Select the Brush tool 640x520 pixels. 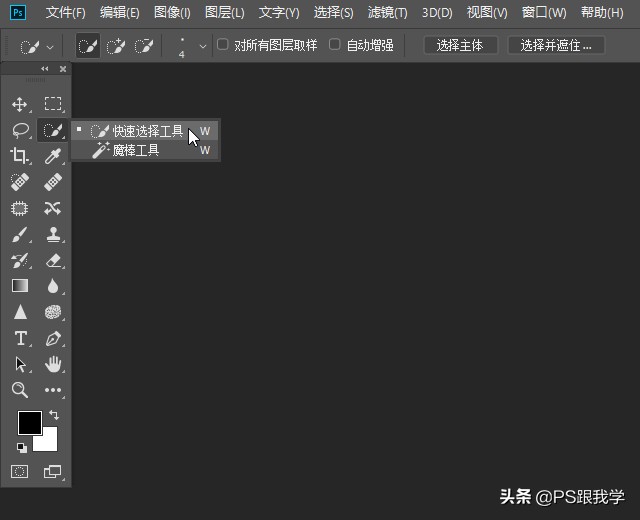pos(20,235)
